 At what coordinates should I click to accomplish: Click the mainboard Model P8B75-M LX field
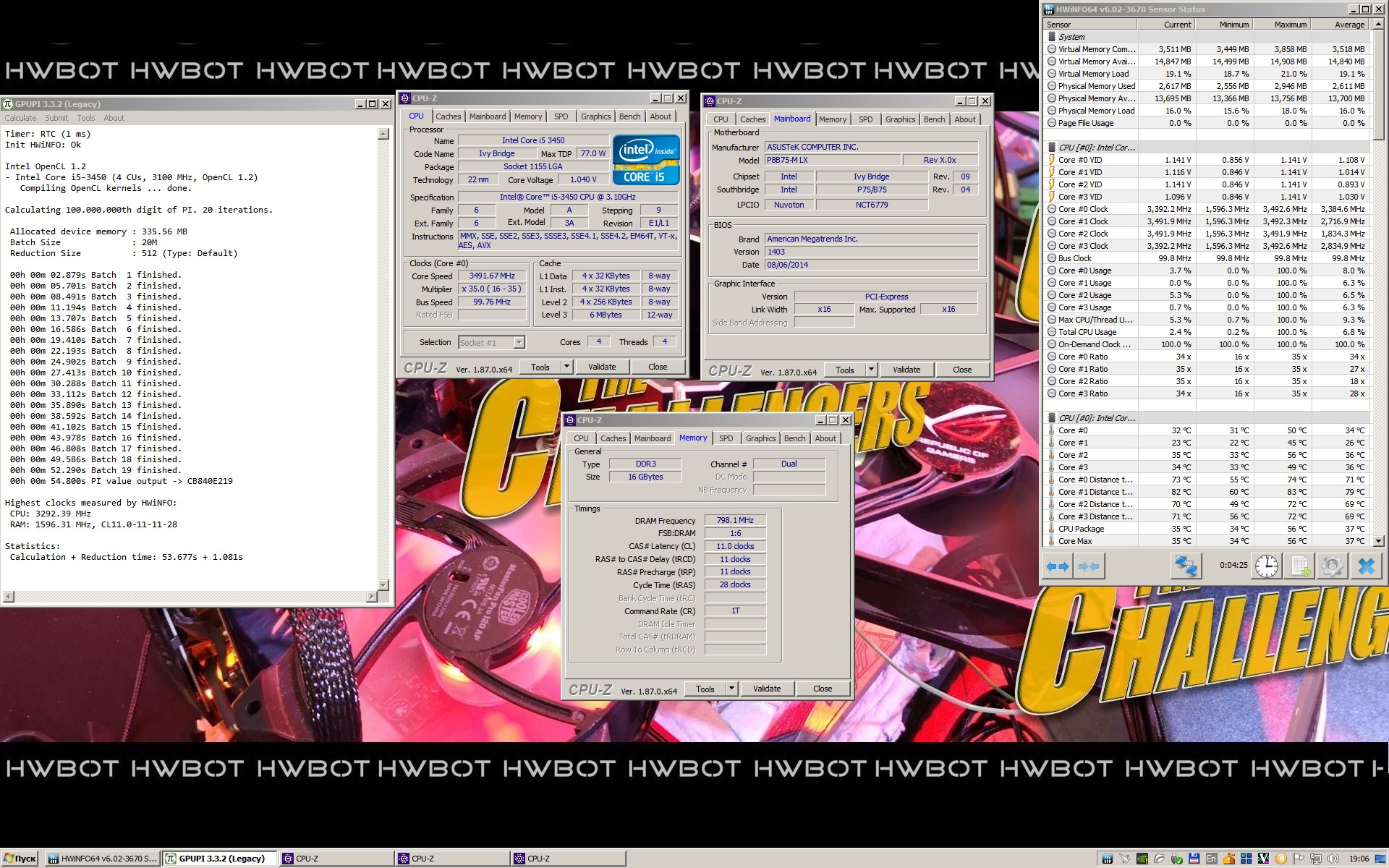pyautogui.click(x=833, y=160)
